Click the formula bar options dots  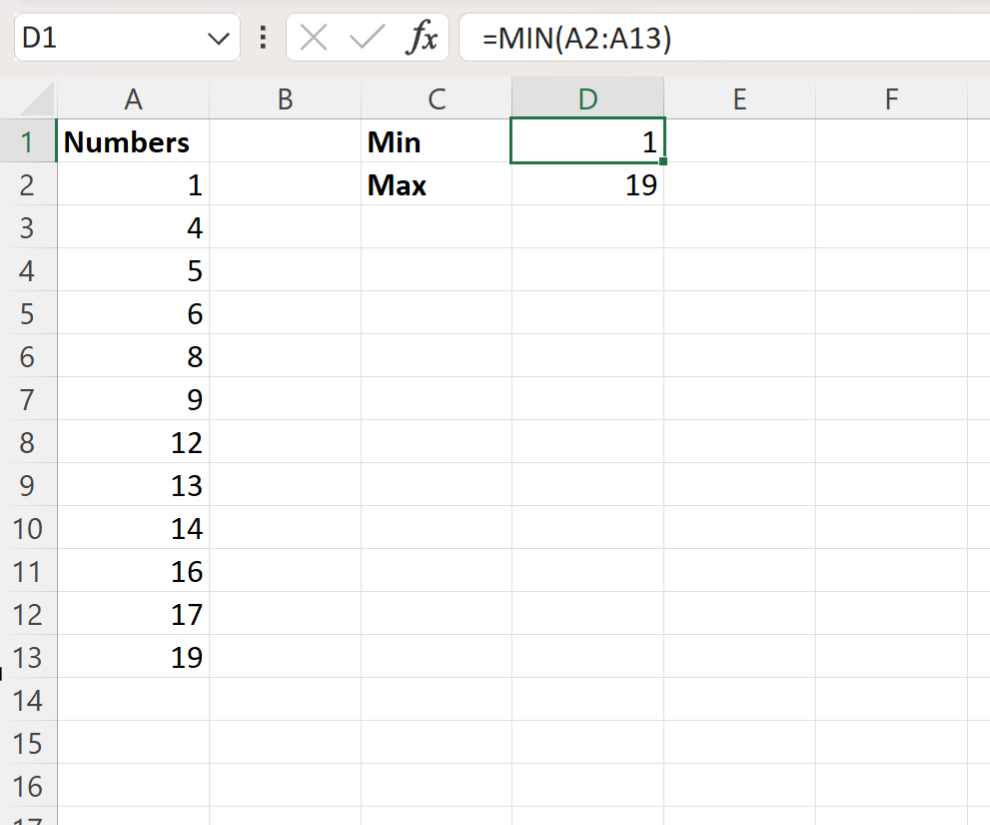pos(263,38)
